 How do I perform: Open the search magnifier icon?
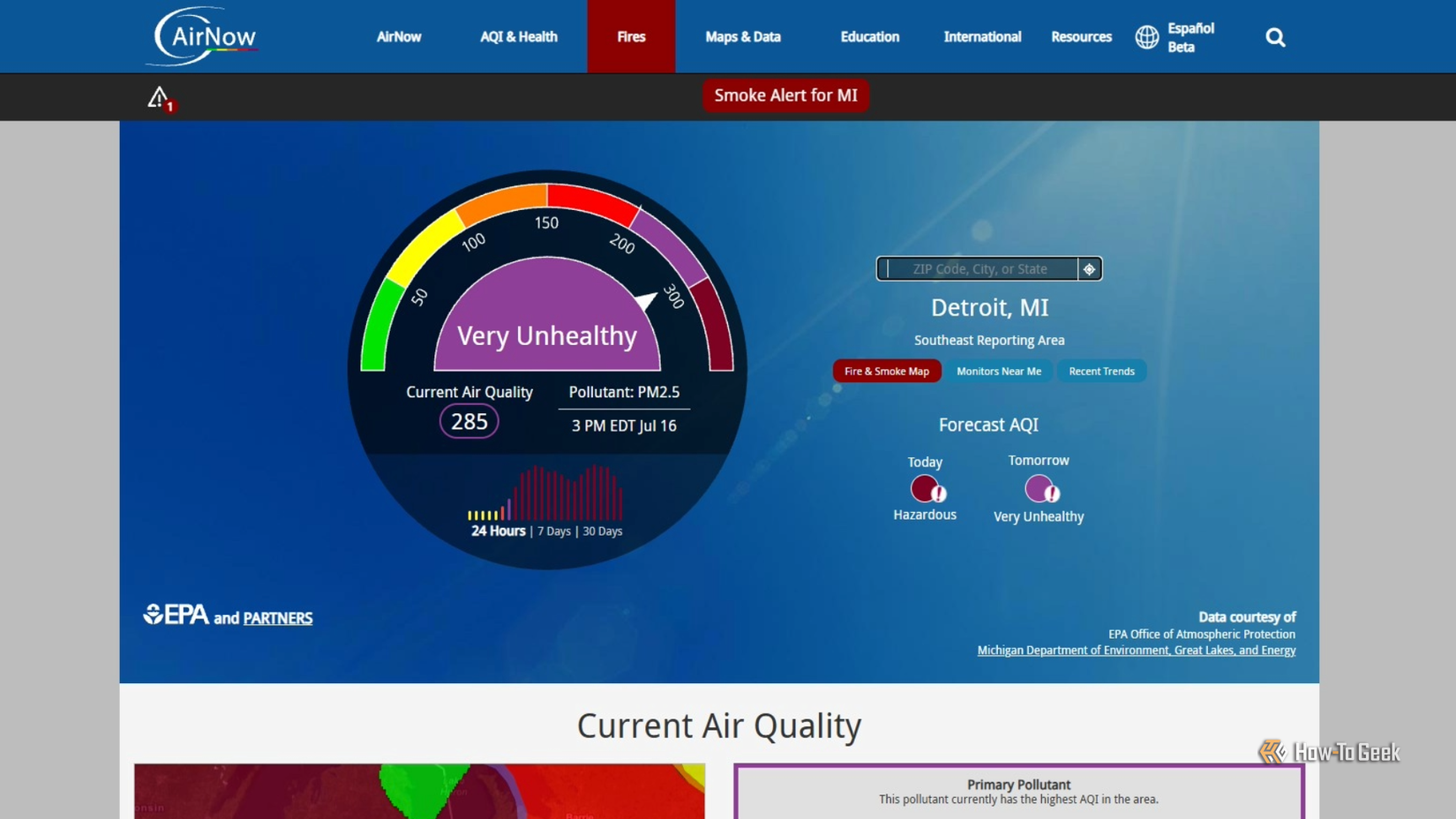coord(1275,37)
